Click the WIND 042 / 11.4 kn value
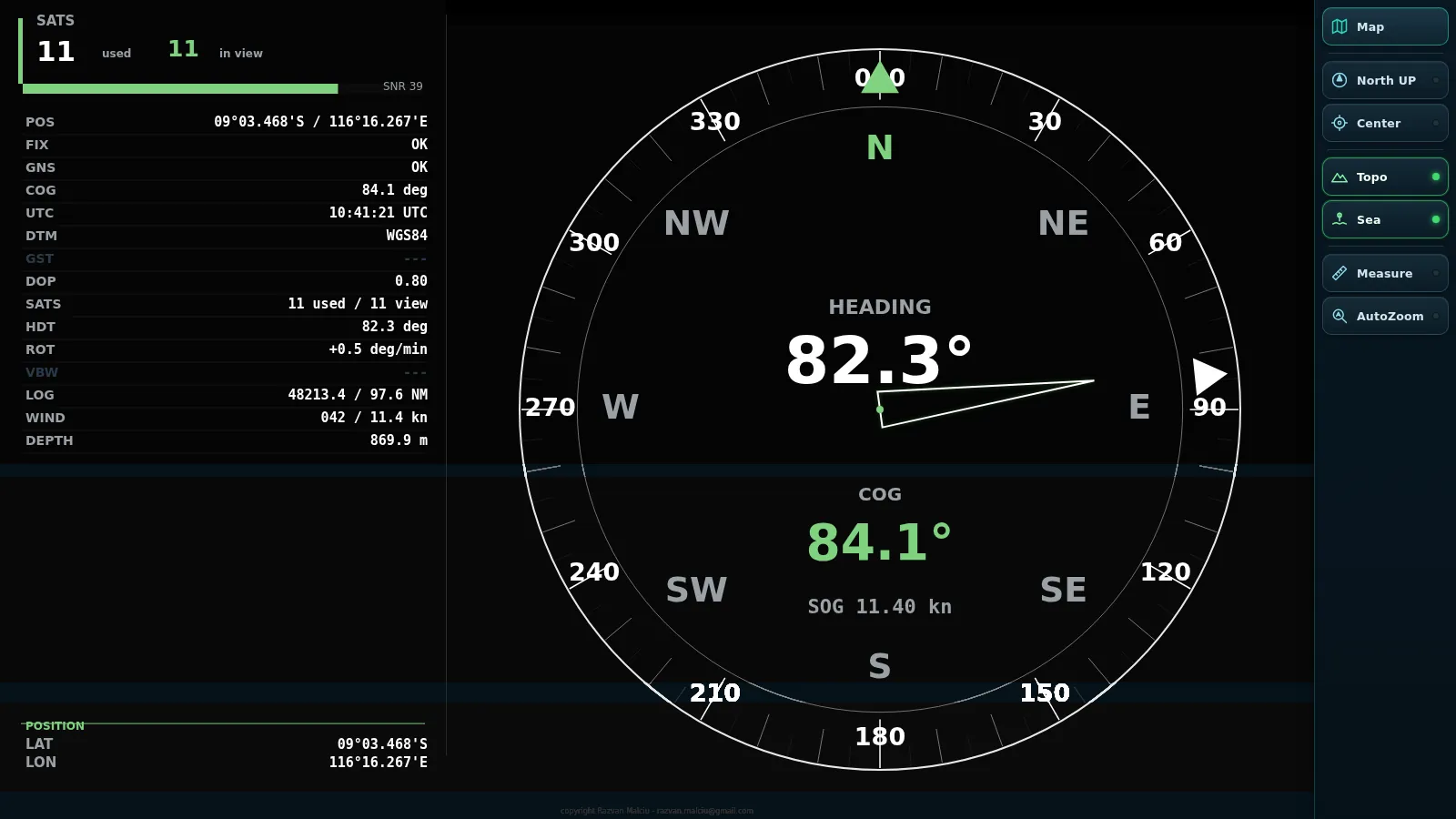This screenshot has width=1456, height=819. 374,417
